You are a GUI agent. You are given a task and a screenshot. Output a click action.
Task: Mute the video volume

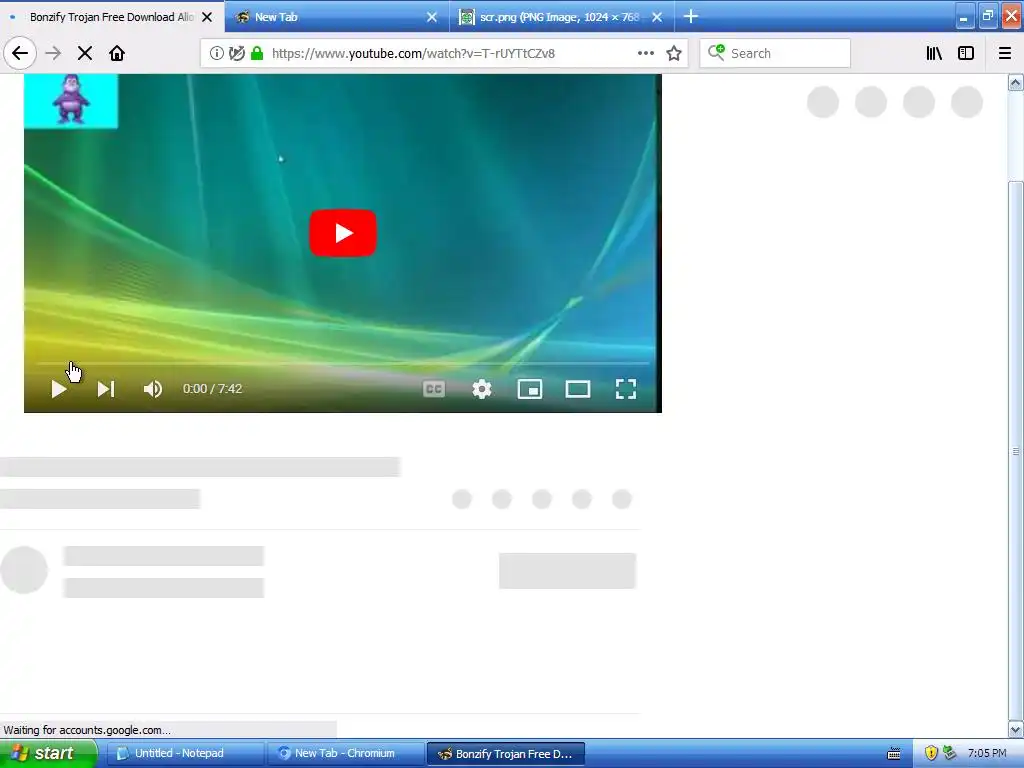pyautogui.click(x=153, y=389)
